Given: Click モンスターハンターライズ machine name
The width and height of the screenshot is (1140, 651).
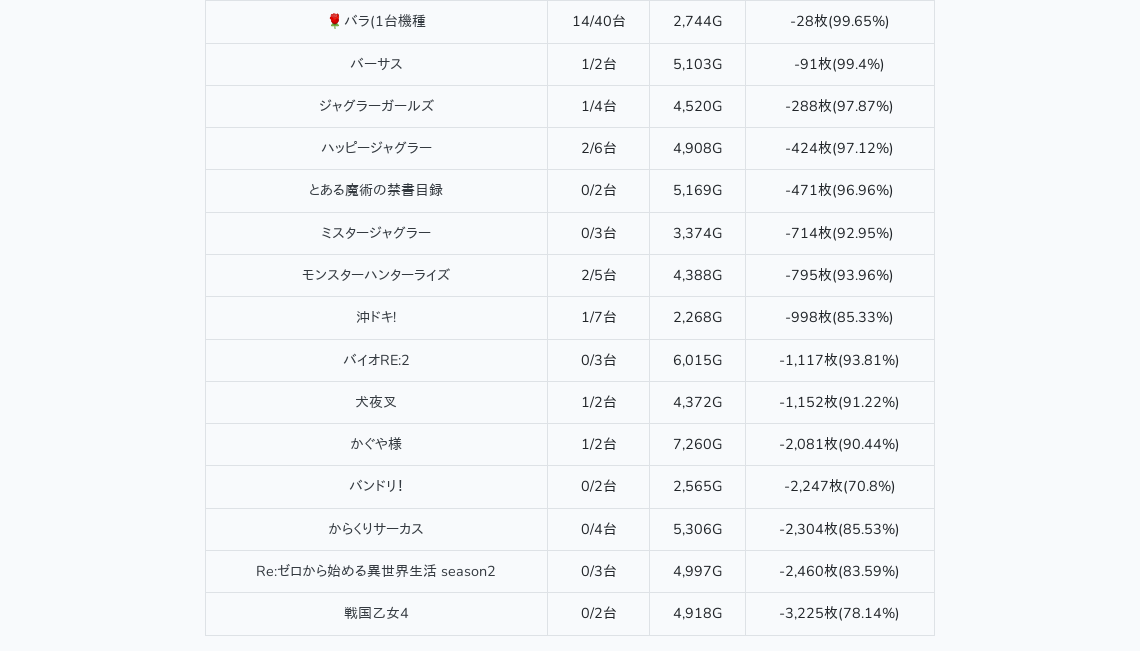Looking at the screenshot, I should (376, 275).
